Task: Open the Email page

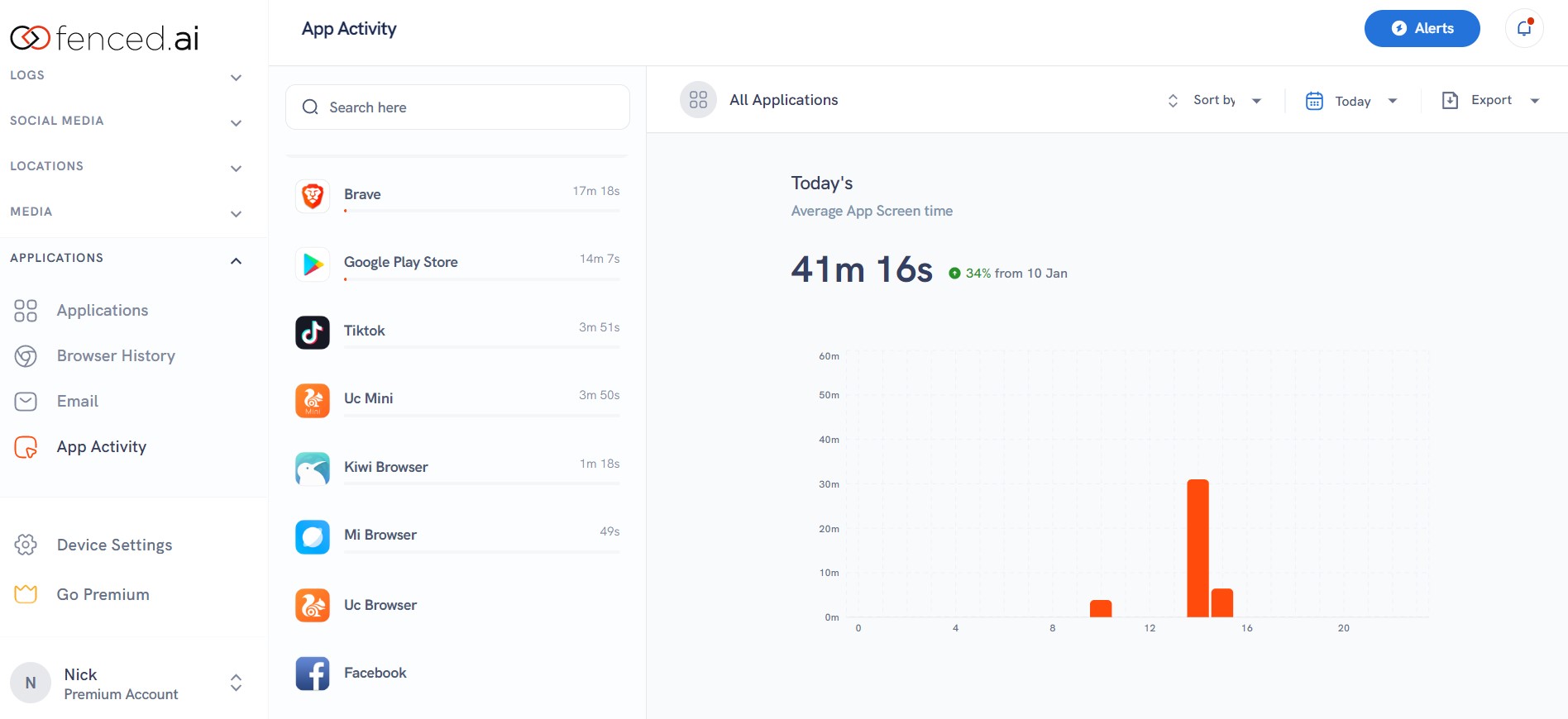Action: 78,402
